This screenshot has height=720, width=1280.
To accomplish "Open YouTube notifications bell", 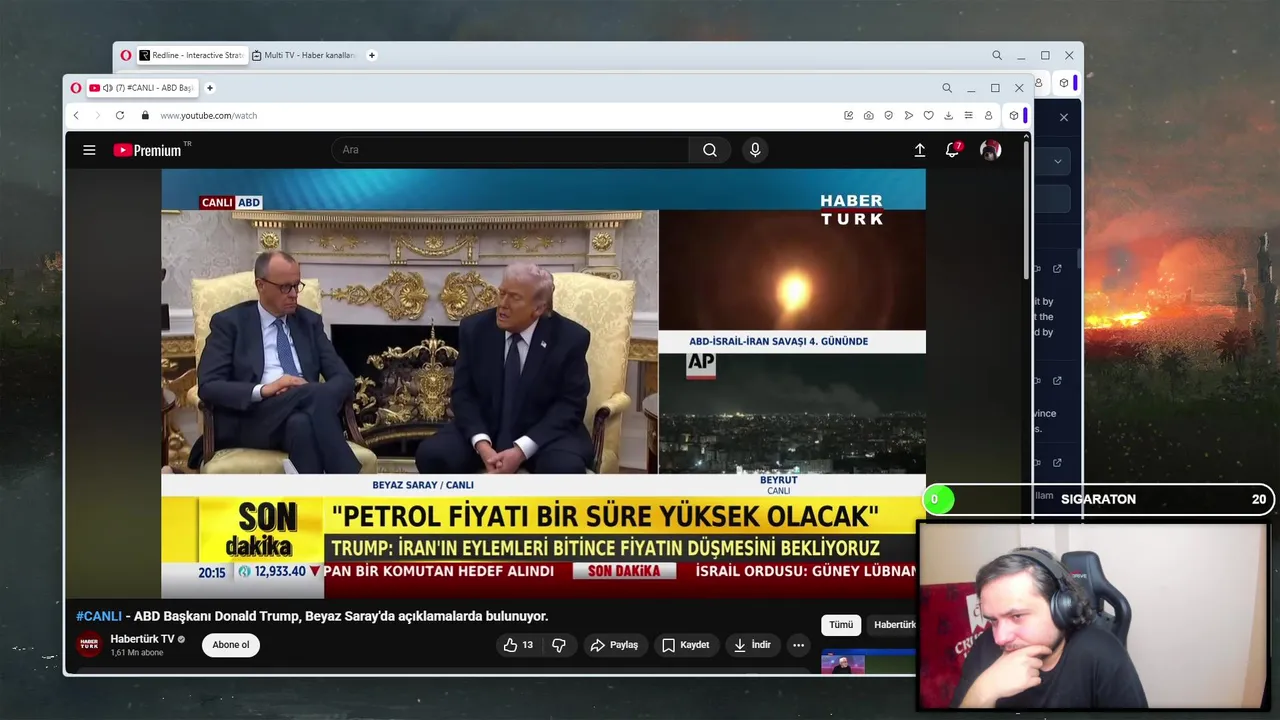I will coord(953,150).
